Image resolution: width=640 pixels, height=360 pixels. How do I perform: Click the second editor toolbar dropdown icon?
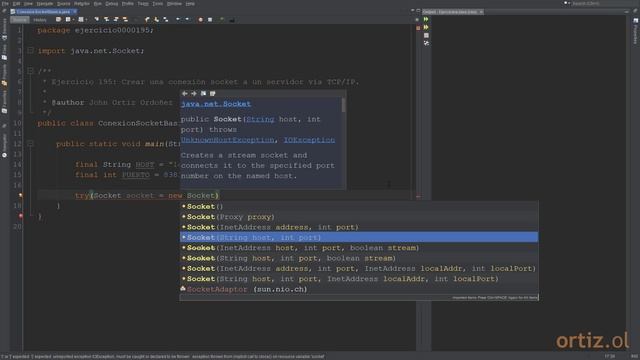click(x=69, y=20)
